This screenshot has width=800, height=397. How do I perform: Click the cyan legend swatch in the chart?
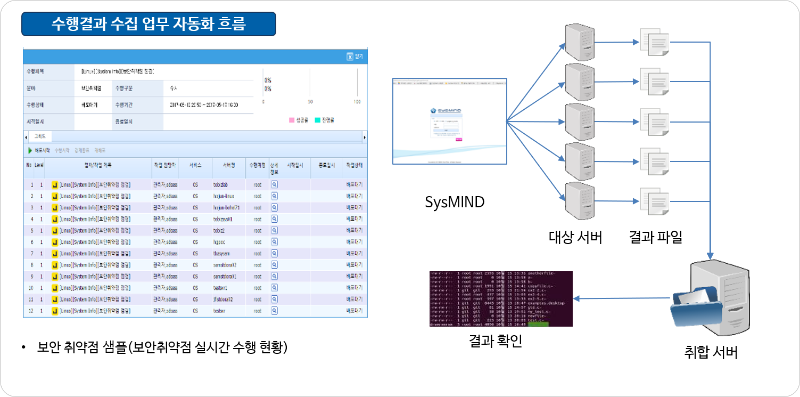coord(317,120)
